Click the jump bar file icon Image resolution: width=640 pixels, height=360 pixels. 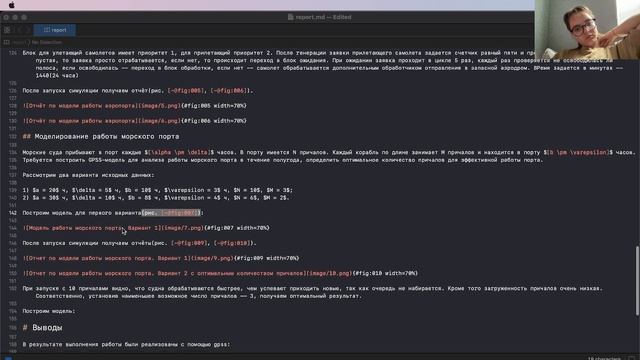6,42
